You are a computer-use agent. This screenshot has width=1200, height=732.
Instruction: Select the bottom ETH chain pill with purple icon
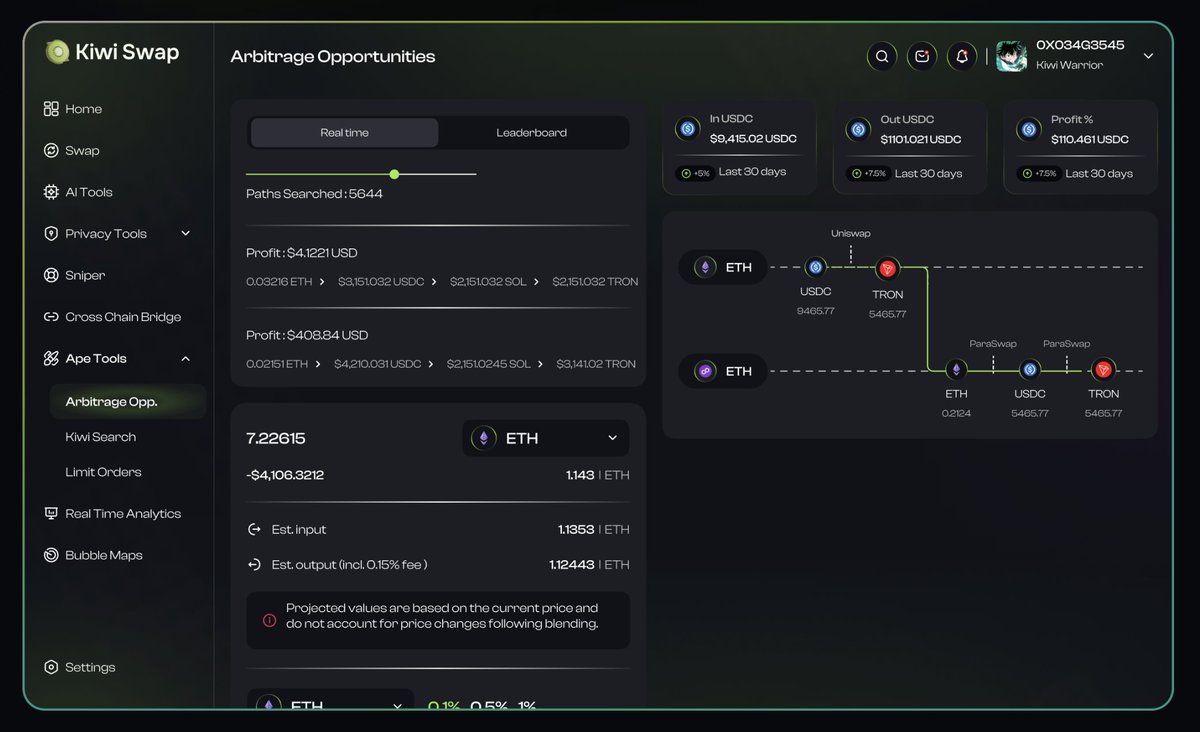point(723,371)
